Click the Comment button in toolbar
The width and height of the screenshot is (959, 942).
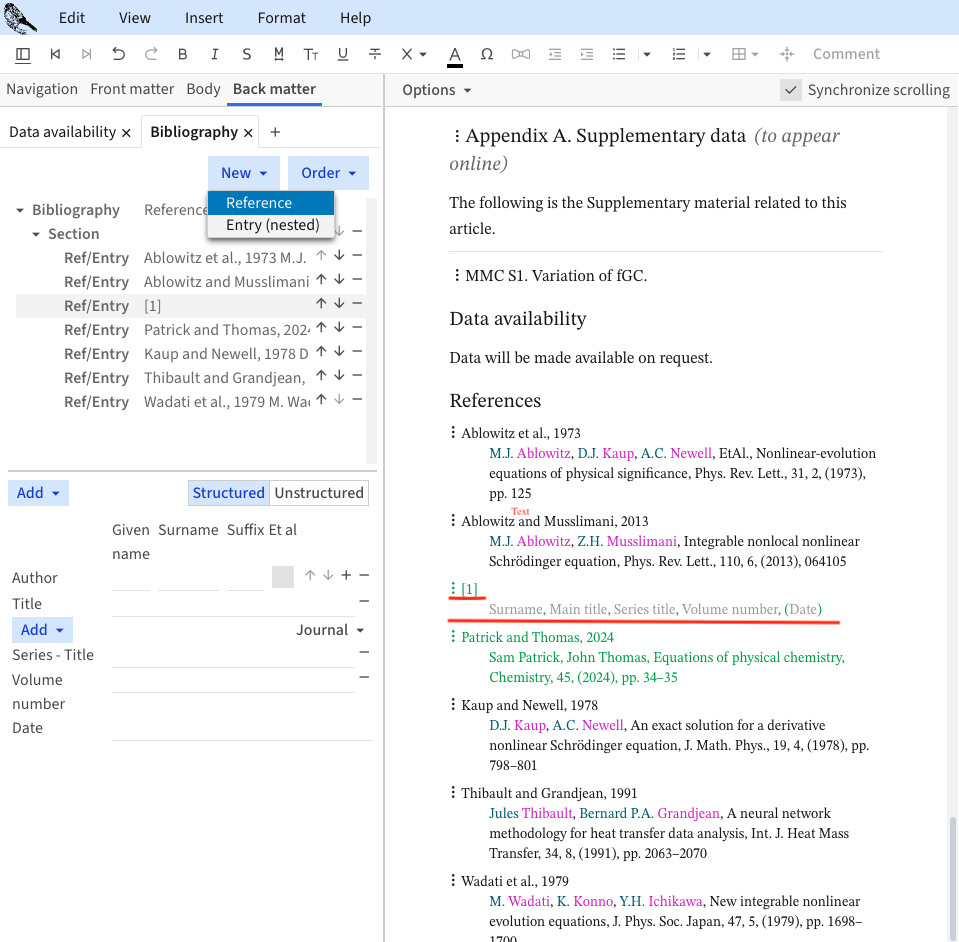(x=846, y=54)
